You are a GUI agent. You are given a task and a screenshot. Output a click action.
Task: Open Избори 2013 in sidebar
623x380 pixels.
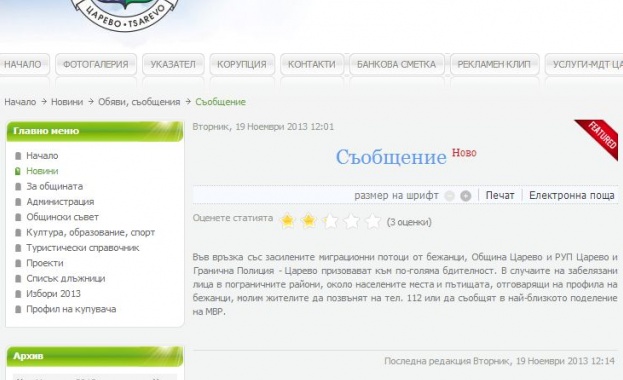tap(53, 294)
